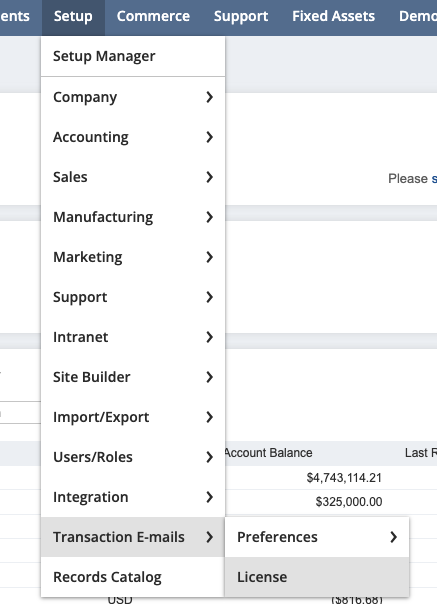Click the Support item in Setup dropdown

133,297
